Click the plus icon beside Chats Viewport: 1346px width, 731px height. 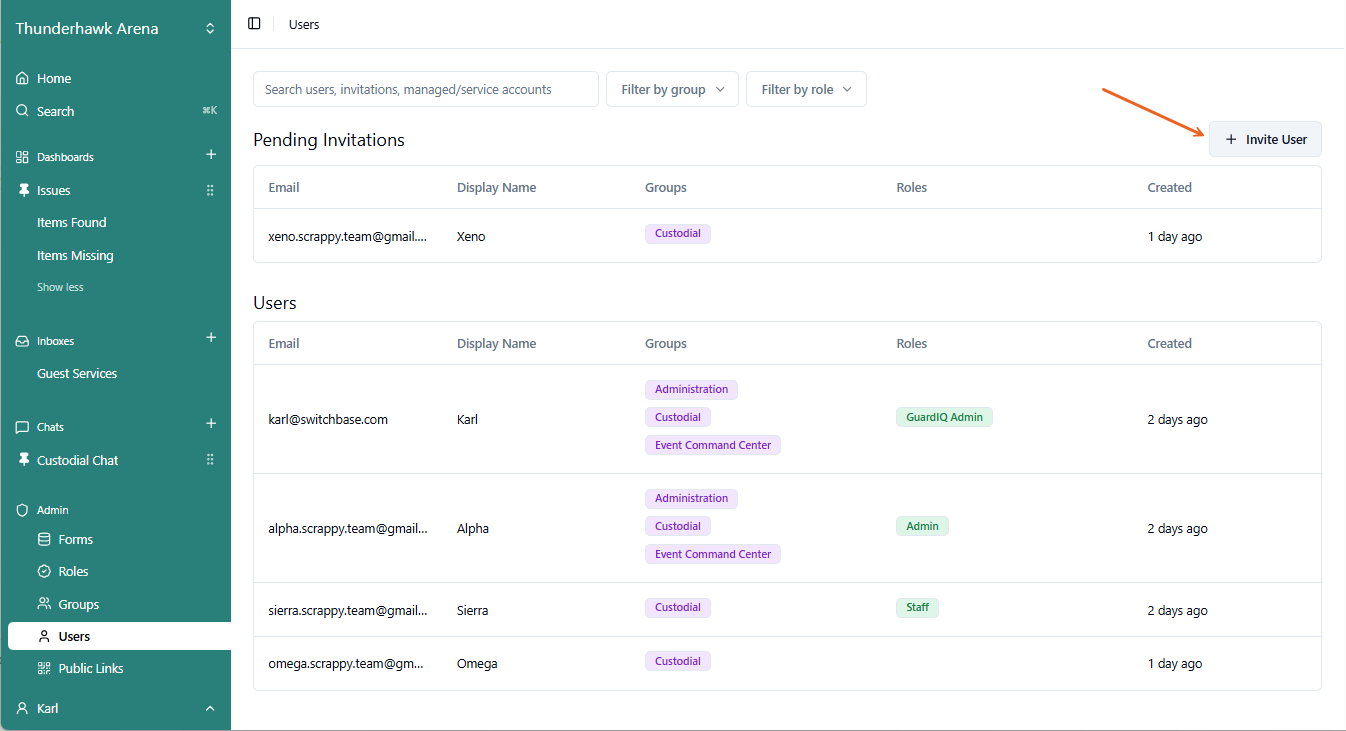click(211, 425)
